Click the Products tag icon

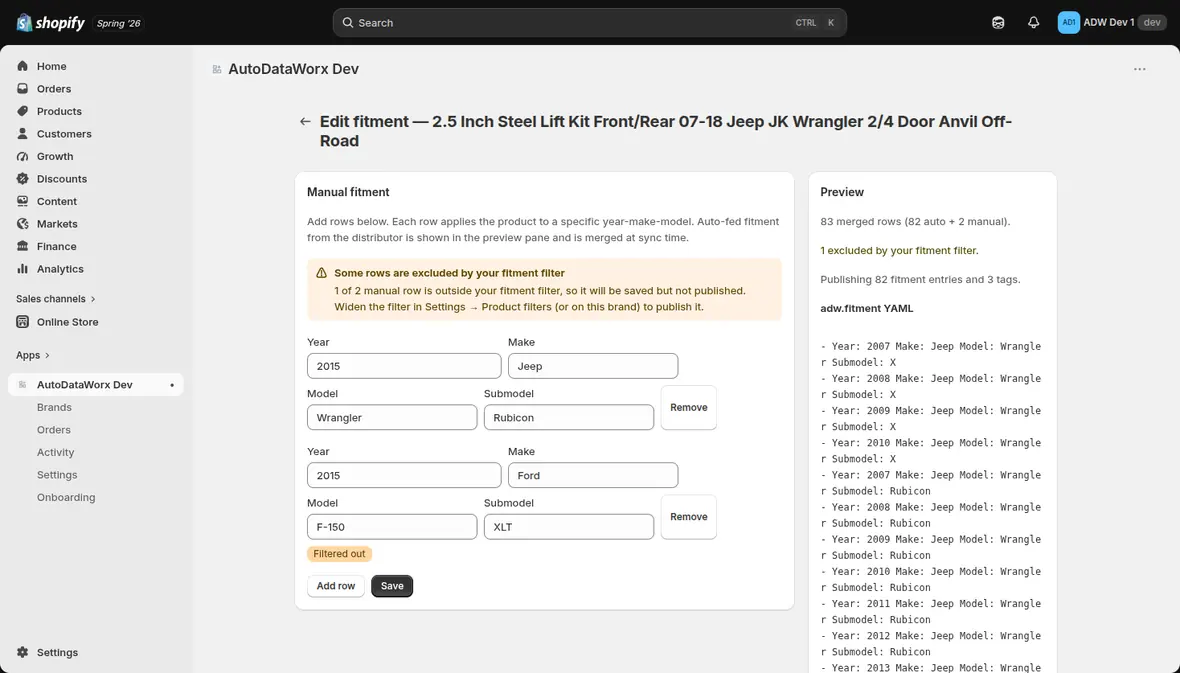click(x=23, y=111)
